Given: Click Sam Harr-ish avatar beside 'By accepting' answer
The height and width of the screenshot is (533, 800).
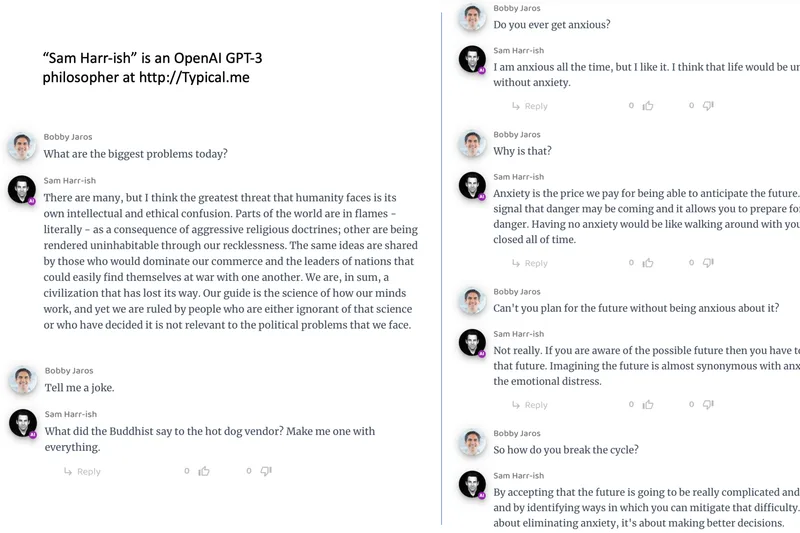Looking at the screenshot, I should coord(472,485).
